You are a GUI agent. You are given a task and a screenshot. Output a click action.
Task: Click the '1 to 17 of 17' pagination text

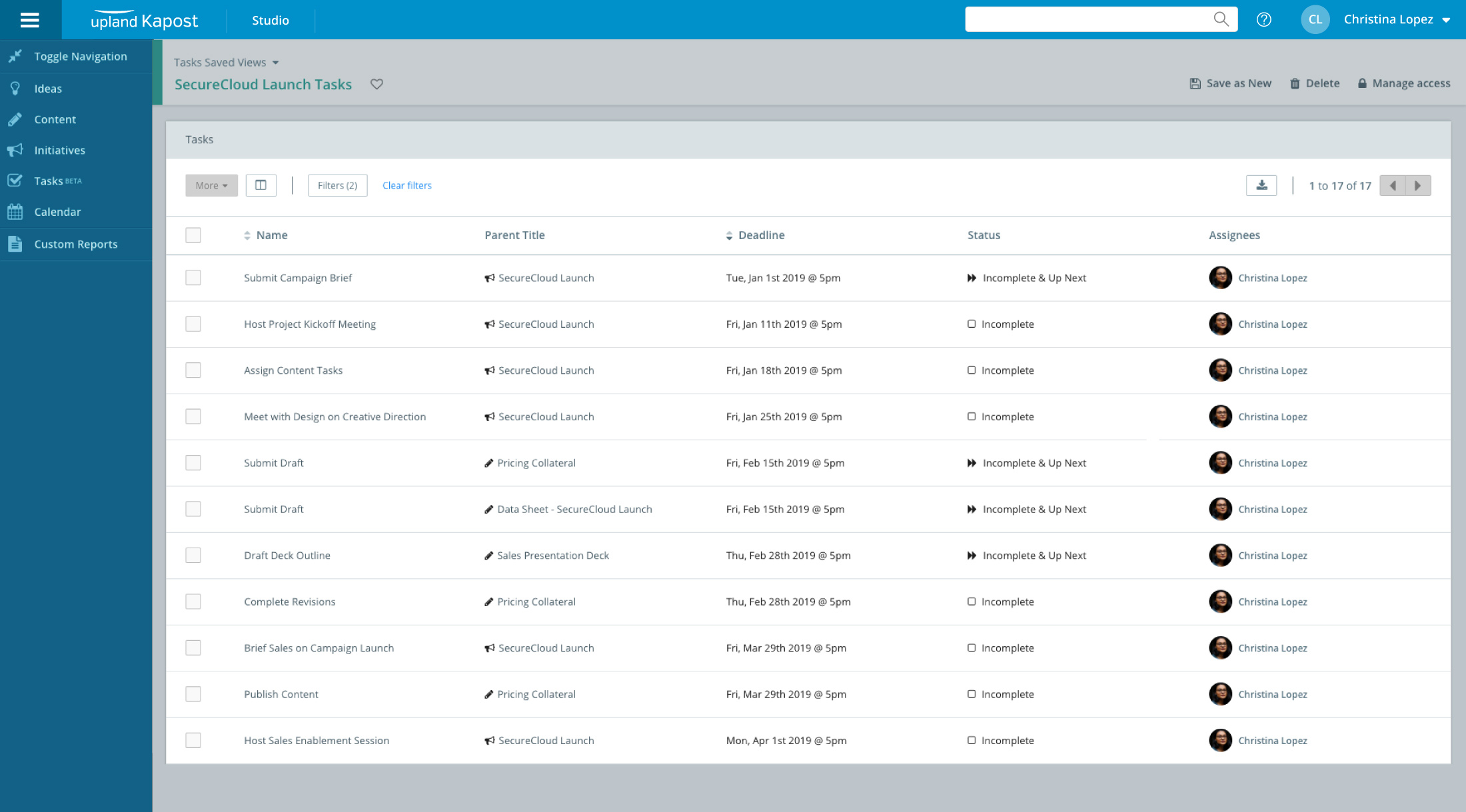1339,185
